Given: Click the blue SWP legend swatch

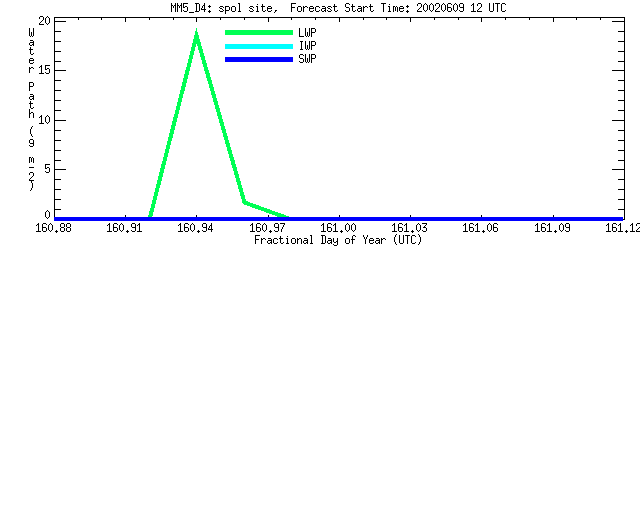Looking at the screenshot, I should [259, 60].
